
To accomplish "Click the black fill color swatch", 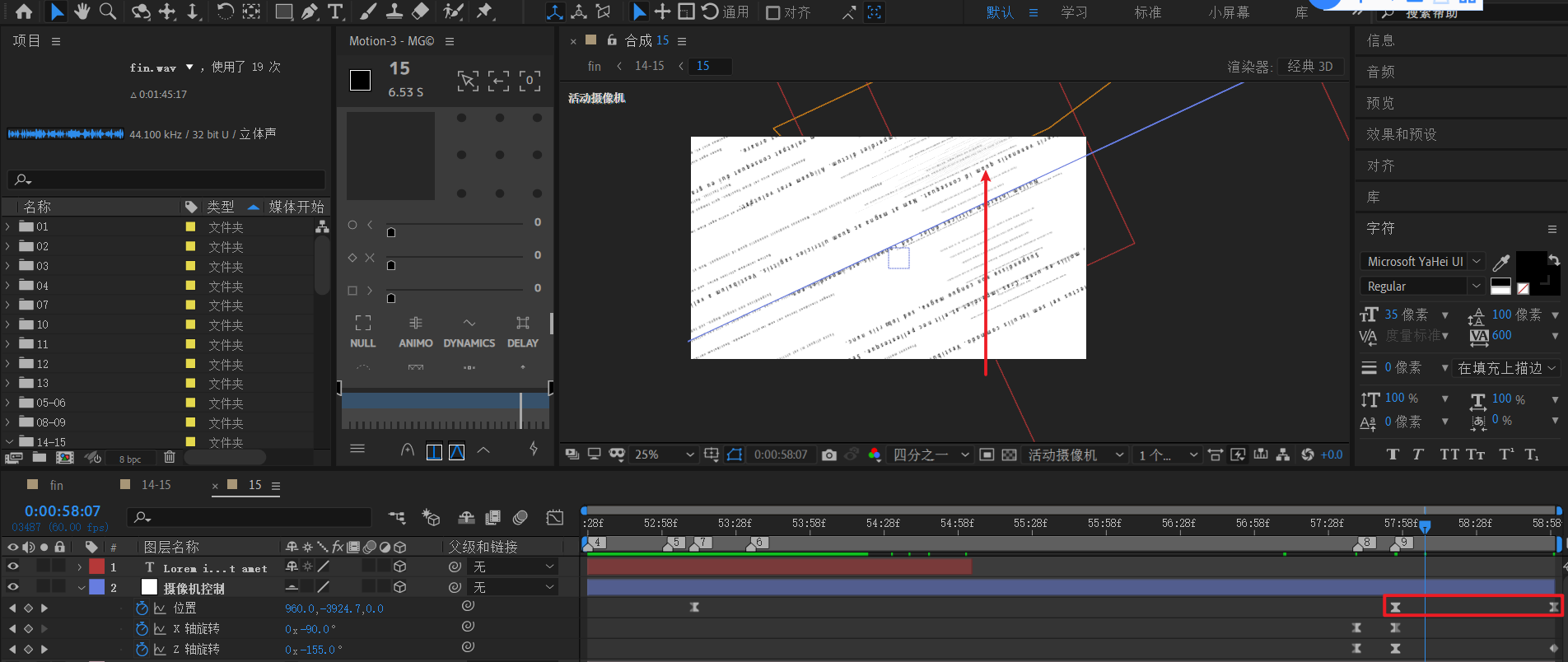I will pyautogui.click(x=1531, y=267).
